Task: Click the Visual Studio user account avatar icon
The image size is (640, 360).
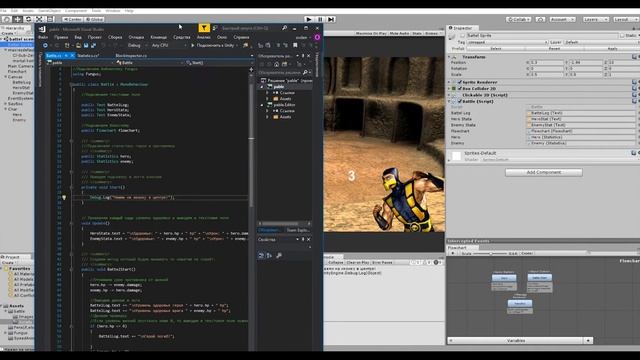Action: click(x=317, y=37)
